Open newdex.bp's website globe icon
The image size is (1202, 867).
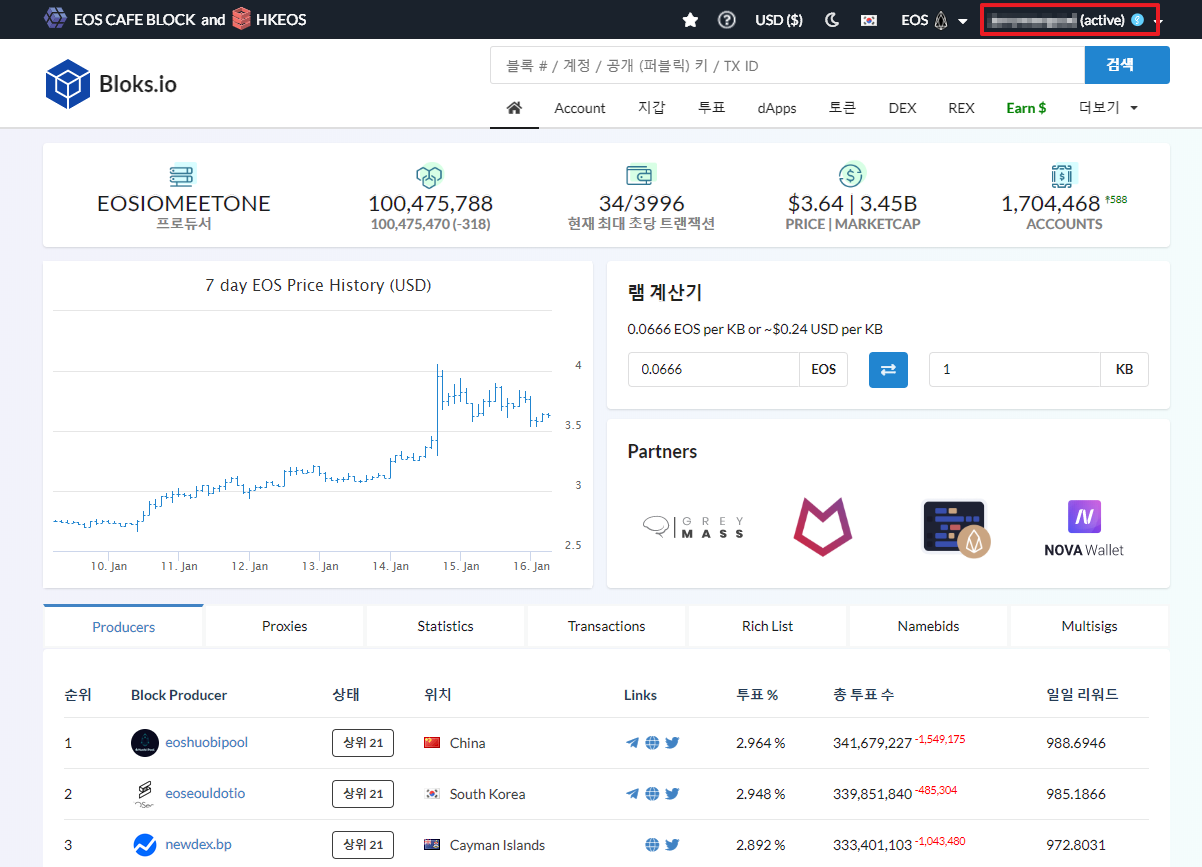pyautogui.click(x=652, y=844)
